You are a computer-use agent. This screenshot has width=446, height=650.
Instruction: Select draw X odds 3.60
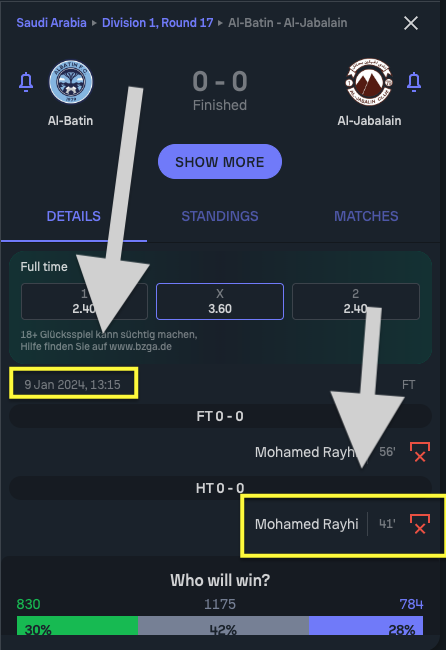point(220,301)
